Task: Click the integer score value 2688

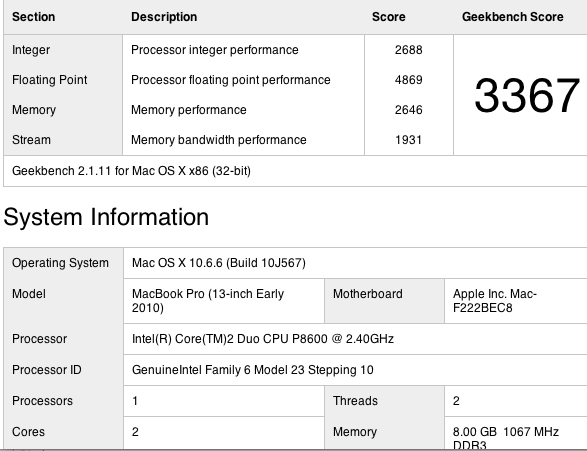Action: tap(408, 50)
